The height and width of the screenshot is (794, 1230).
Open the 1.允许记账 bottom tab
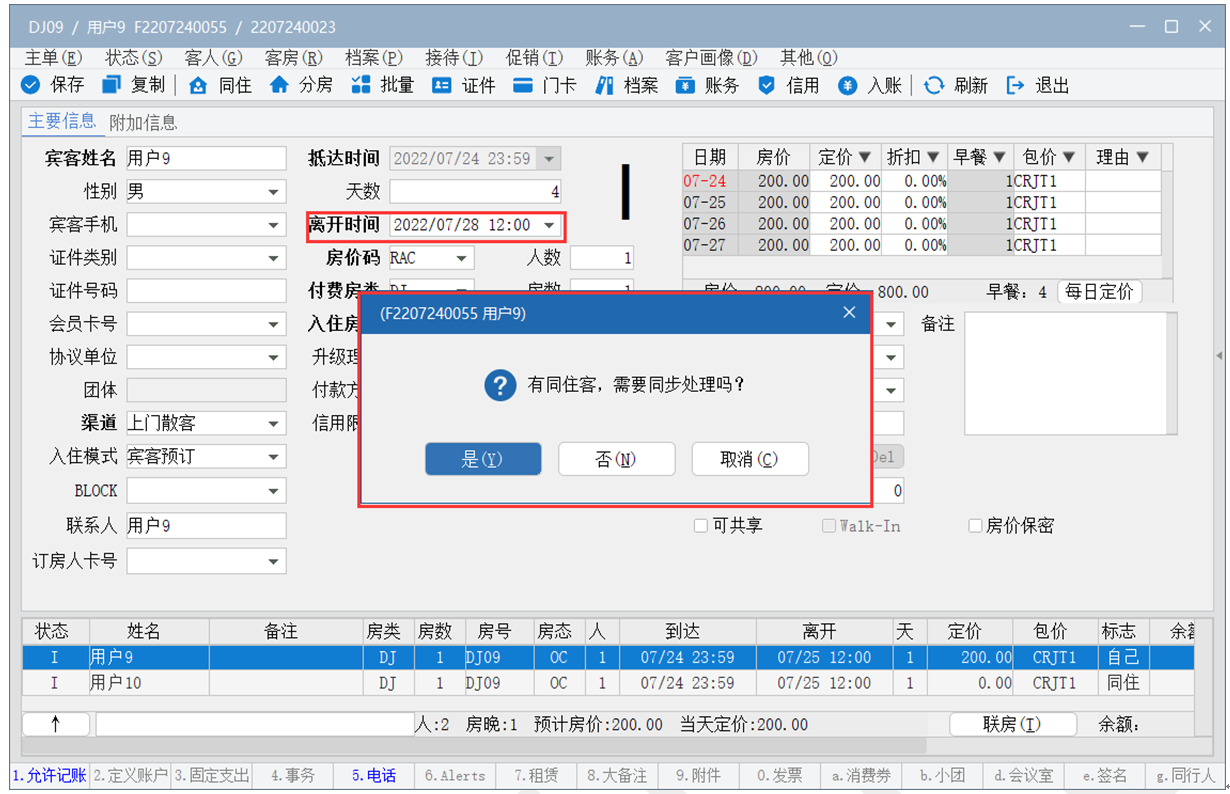[49, 775]
